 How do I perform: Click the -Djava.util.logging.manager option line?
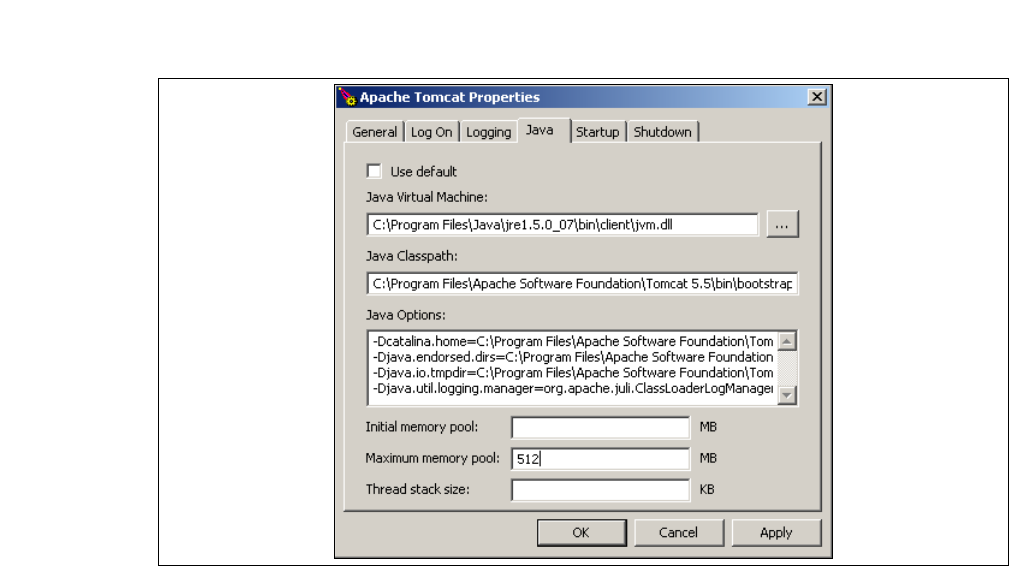[573, 388]
